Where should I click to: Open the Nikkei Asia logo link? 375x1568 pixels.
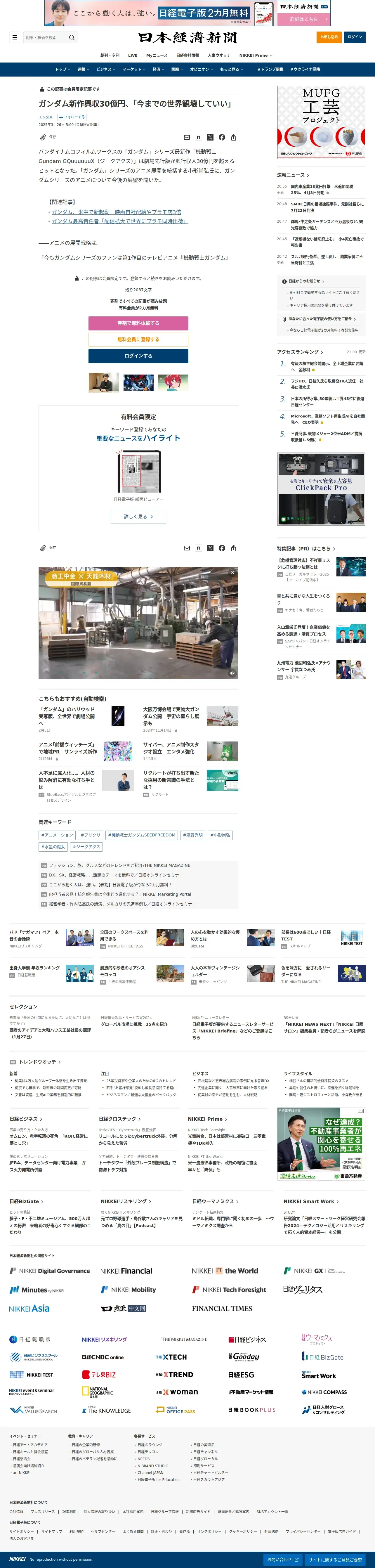point(29,1308)
